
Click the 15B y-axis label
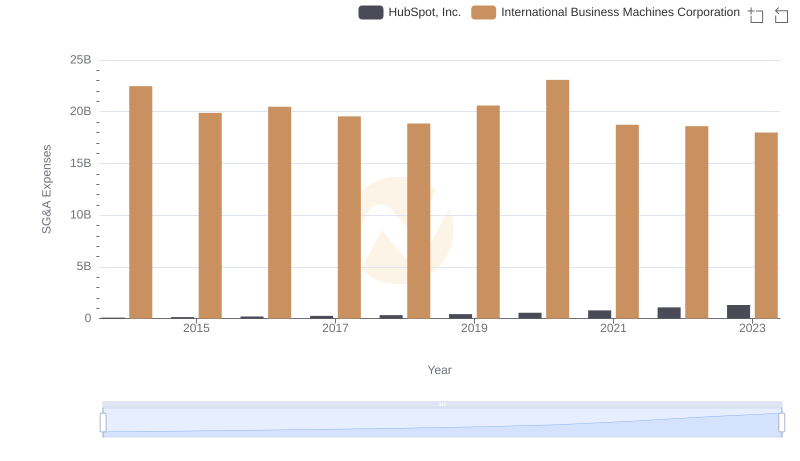point(81,163)
